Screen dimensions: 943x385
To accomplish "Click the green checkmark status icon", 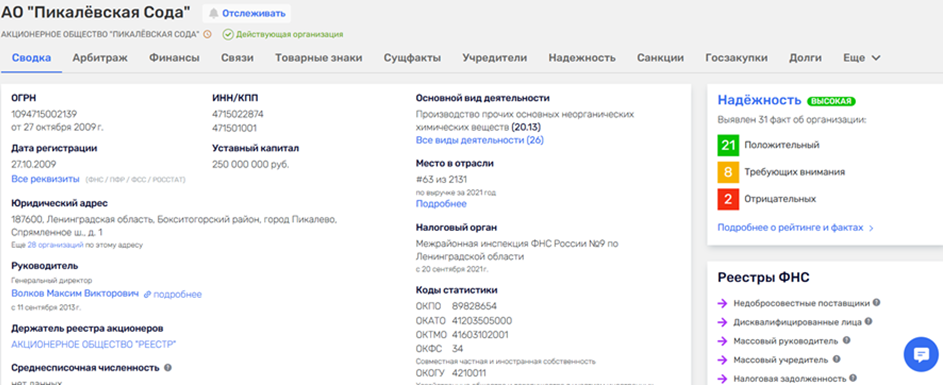I will pos(228,34).
